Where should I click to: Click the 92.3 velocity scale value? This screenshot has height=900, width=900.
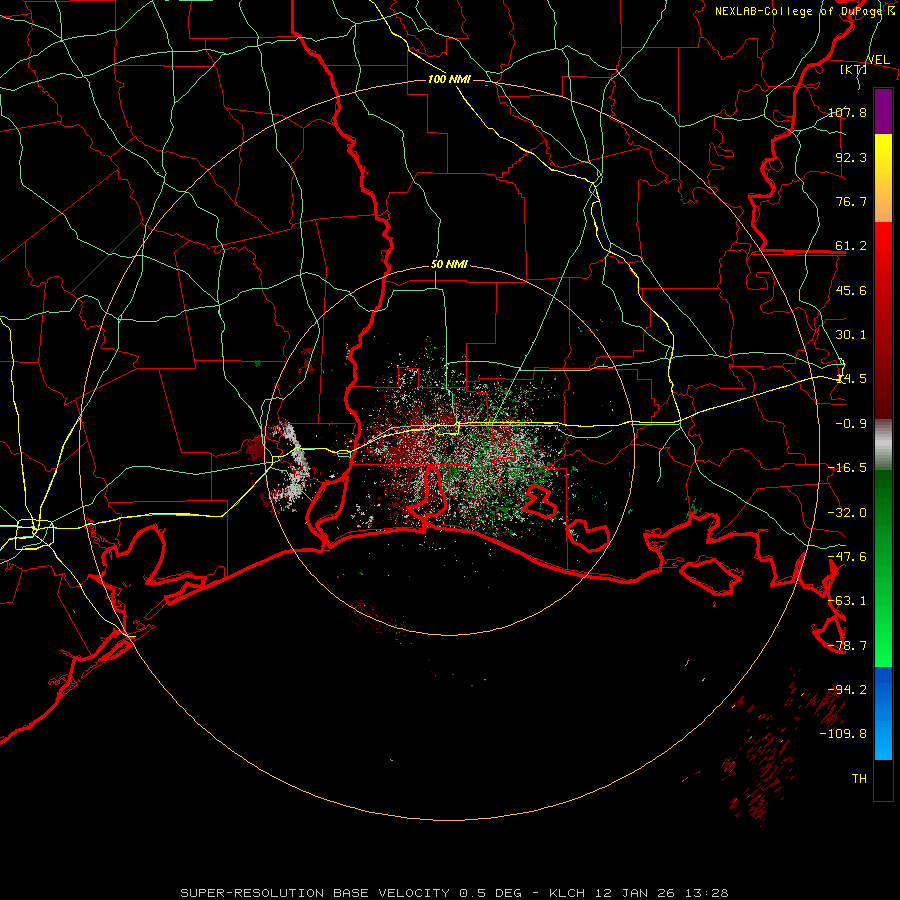coord(851,157)
